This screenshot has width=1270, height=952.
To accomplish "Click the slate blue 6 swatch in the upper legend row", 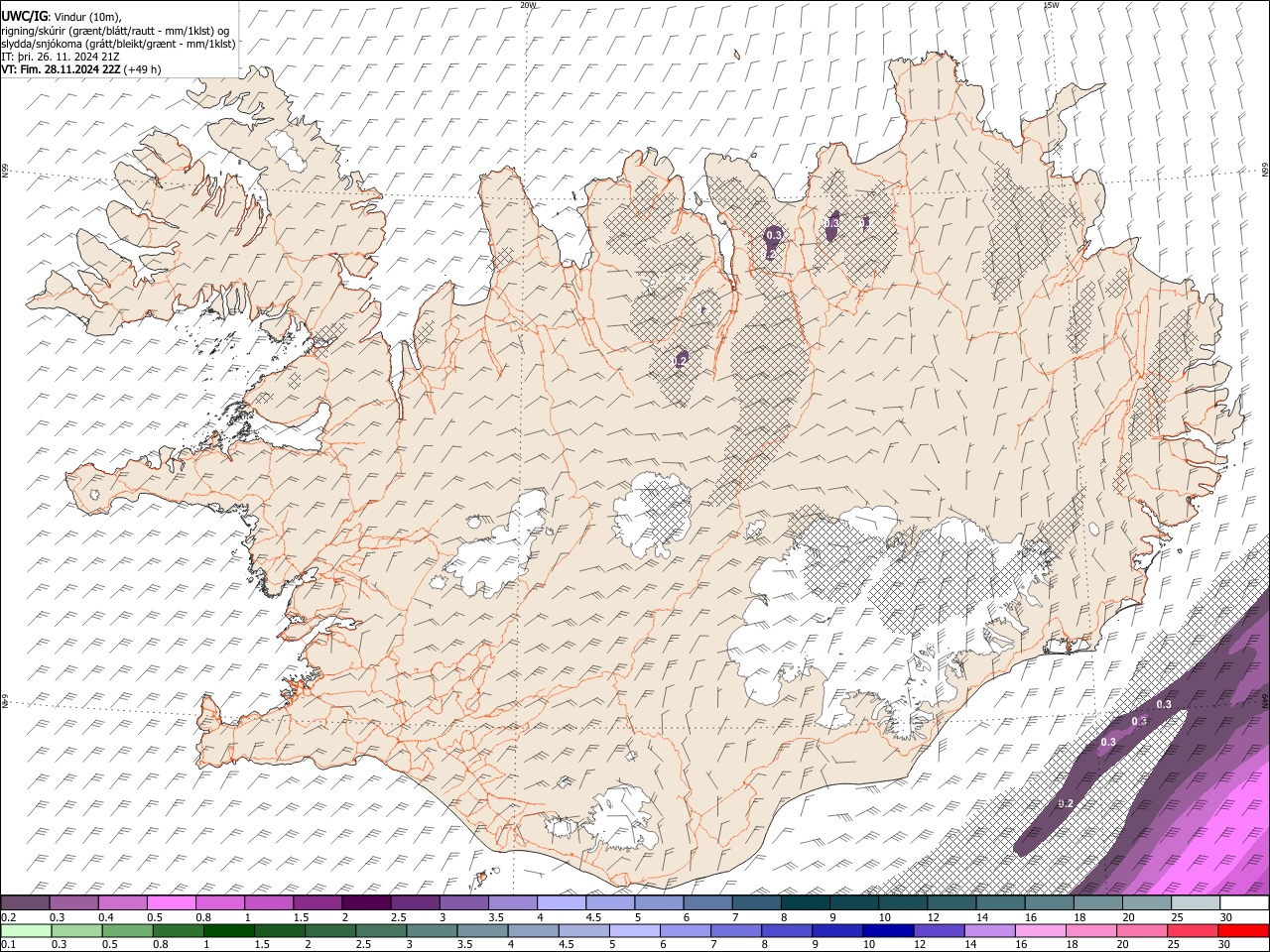I will click(707, 903).
